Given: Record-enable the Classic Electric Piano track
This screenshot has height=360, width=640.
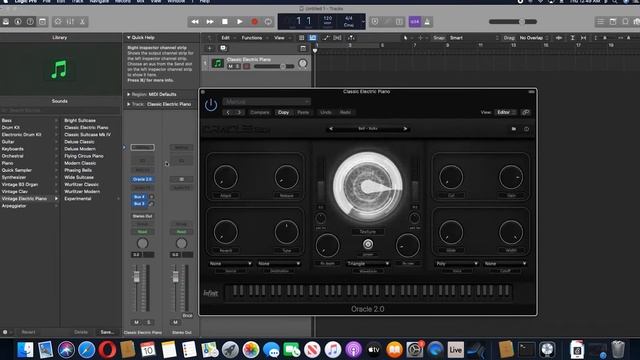Looking at the screenshot, I should (247, 66).
